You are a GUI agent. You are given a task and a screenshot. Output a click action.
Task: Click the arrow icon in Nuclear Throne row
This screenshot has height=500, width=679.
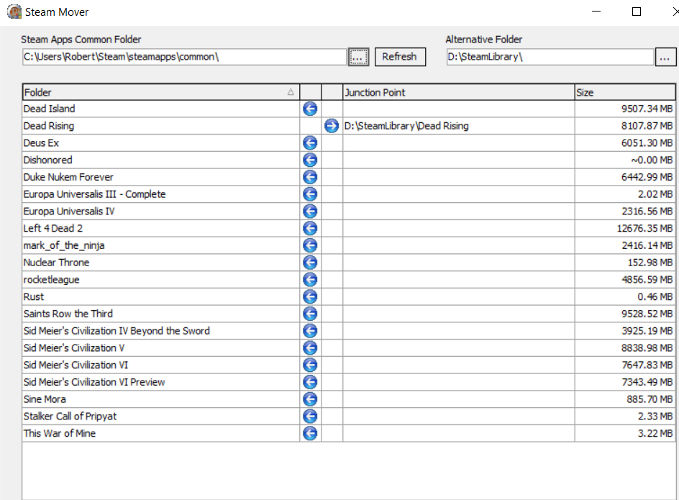point(310,263)
